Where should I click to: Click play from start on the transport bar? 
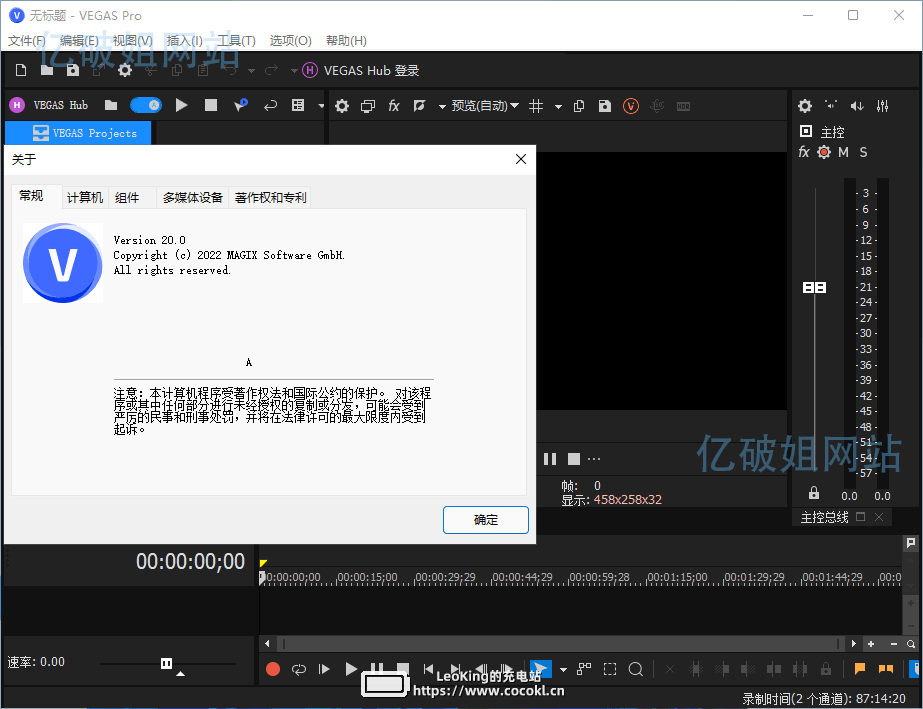(x=324, y=669)
